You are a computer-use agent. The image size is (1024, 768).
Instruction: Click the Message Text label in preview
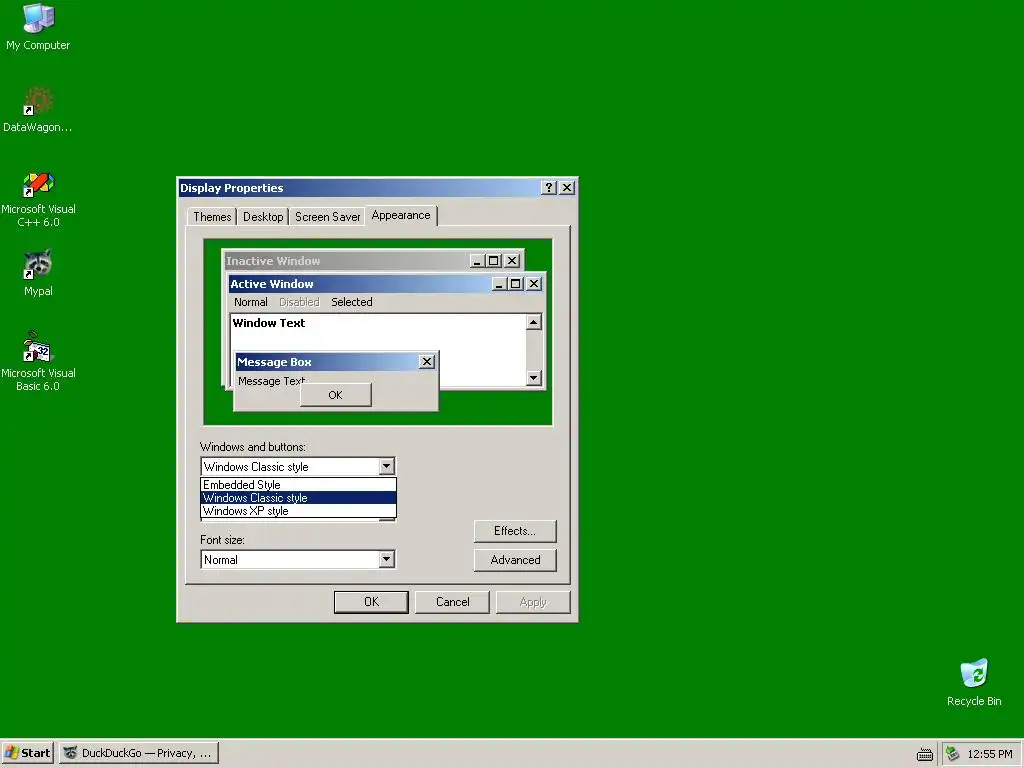click(x=271, y=381)
